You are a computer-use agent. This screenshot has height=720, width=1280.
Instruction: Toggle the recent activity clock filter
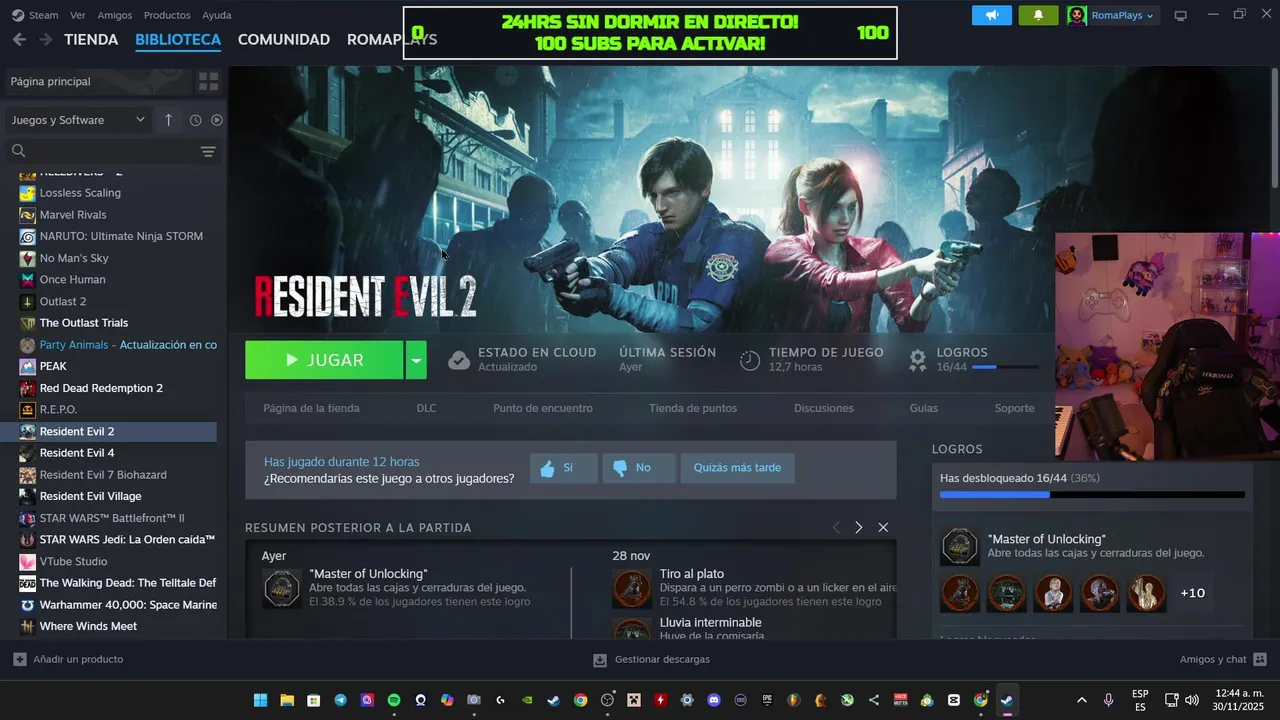[195, 120]
